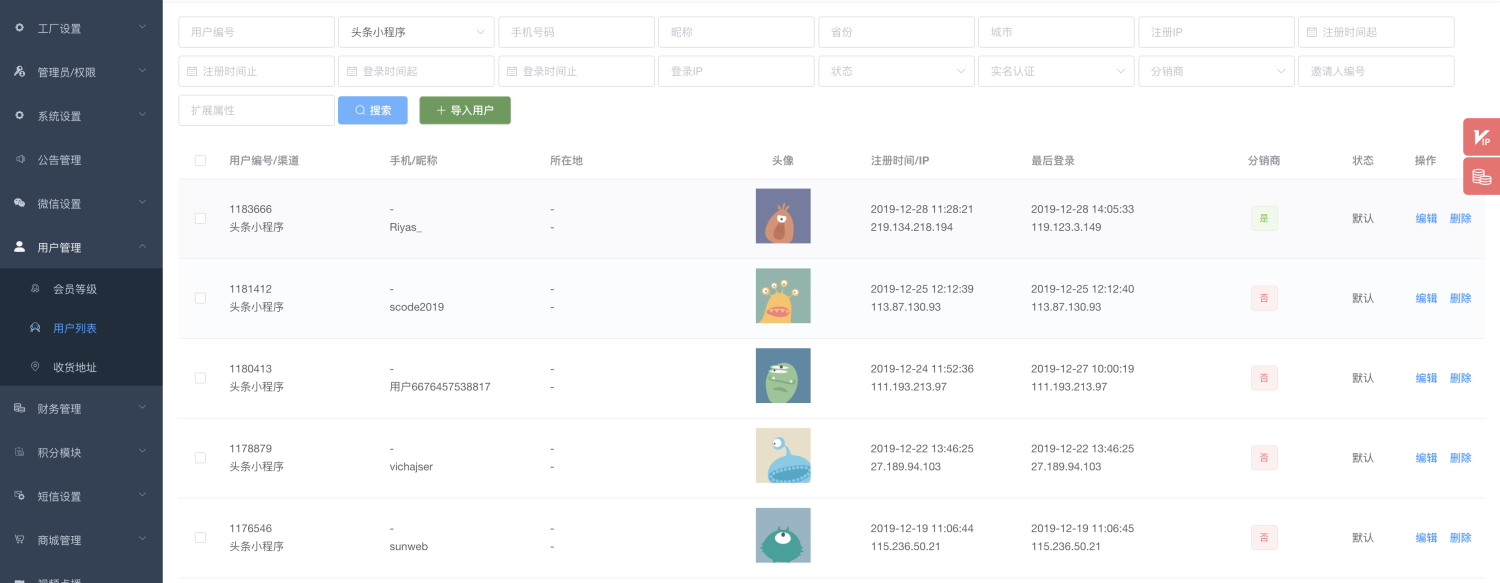Check the box for user 1181412

coord(200,298)
